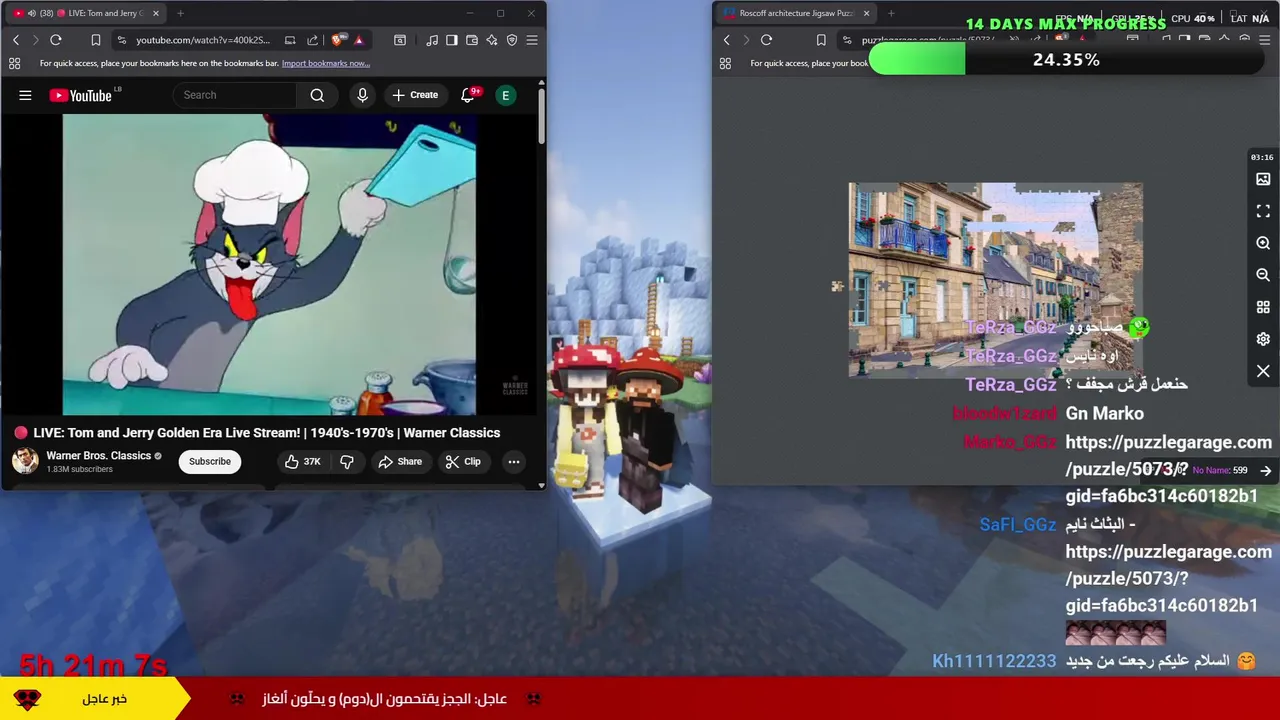The width and height of the screenshot is (1280, 720).
Task: Reload the YouTube page
Action: point(56,40)
